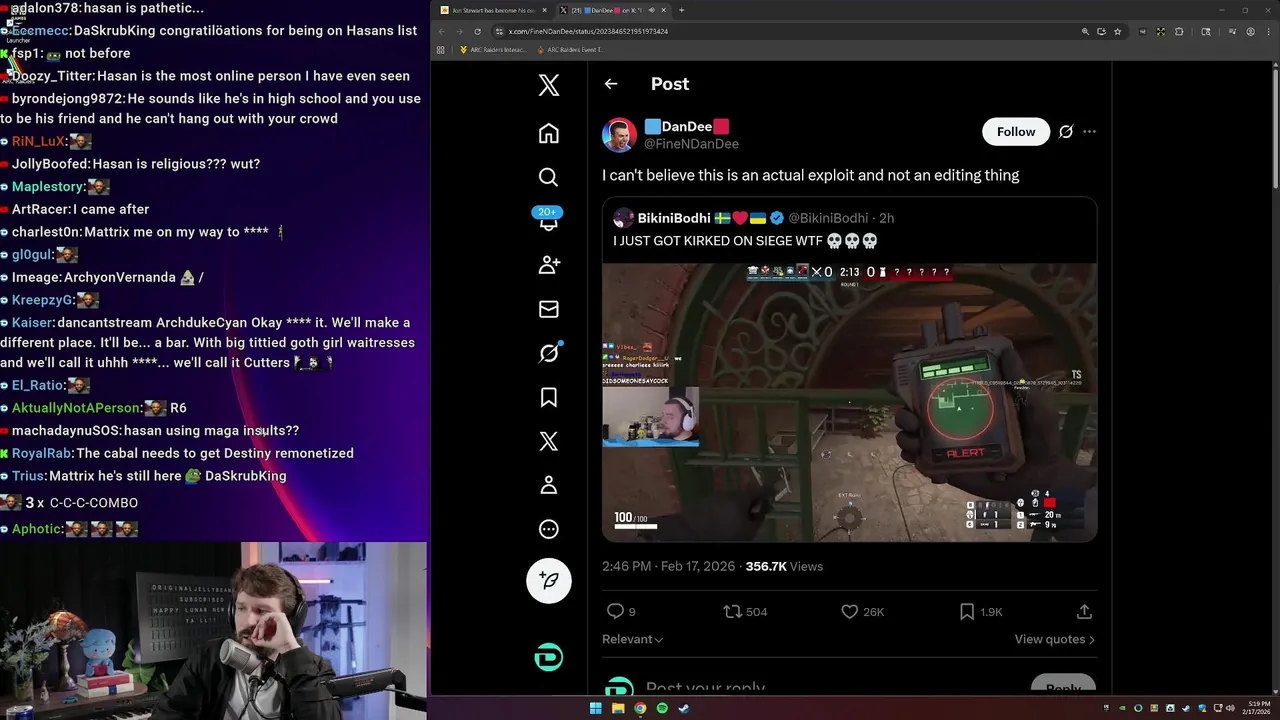Image resolution: width=1280 pixels, height=720 pixels.
Task: Open Chrome from the taskbar
Action: [x=640, y=708]
